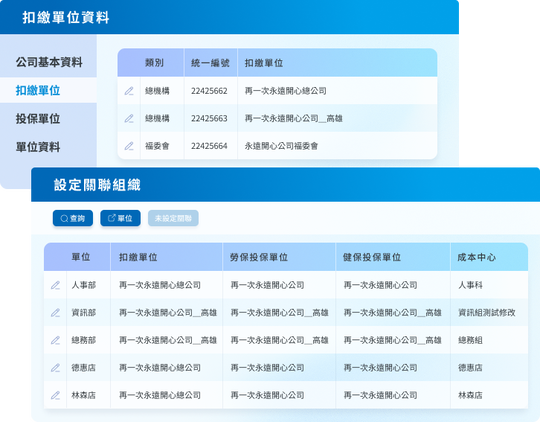Click 德惠店 in 單位 column
The height and width of the screenshot is (422, 540).
coord(84,368)
